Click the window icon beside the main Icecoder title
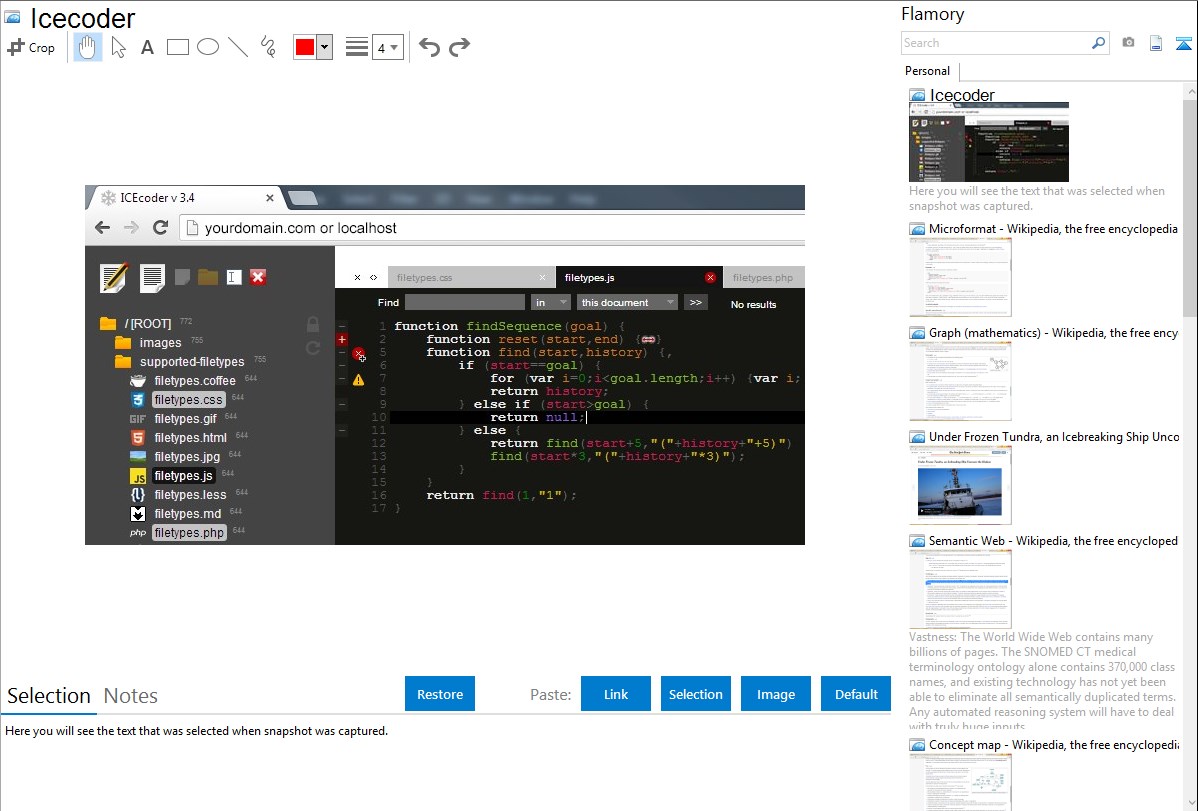1198x811 pixels. 12,17
